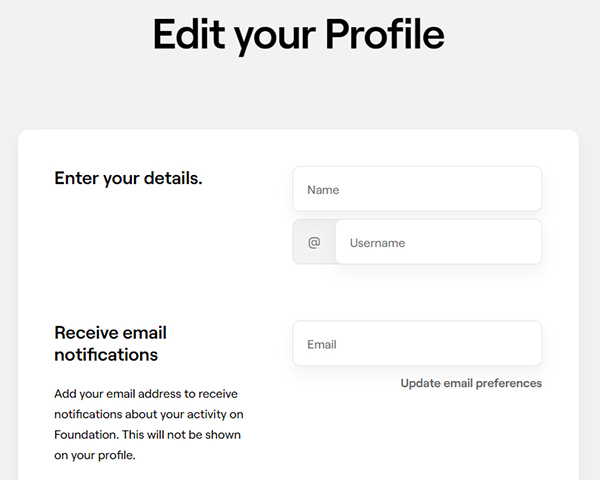Viewport: 600px width, 480px height.
Task: Focus the Name input field
Action: tap(417, 189)
